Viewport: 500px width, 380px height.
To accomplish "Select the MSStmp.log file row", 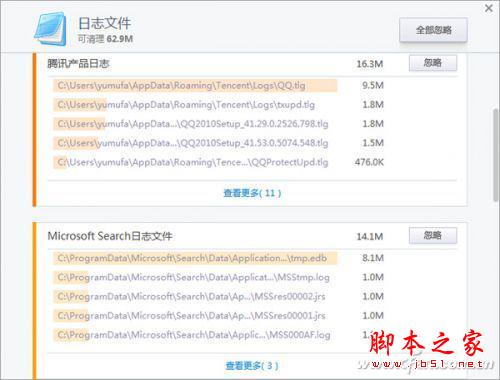I will tap(195, 277).
